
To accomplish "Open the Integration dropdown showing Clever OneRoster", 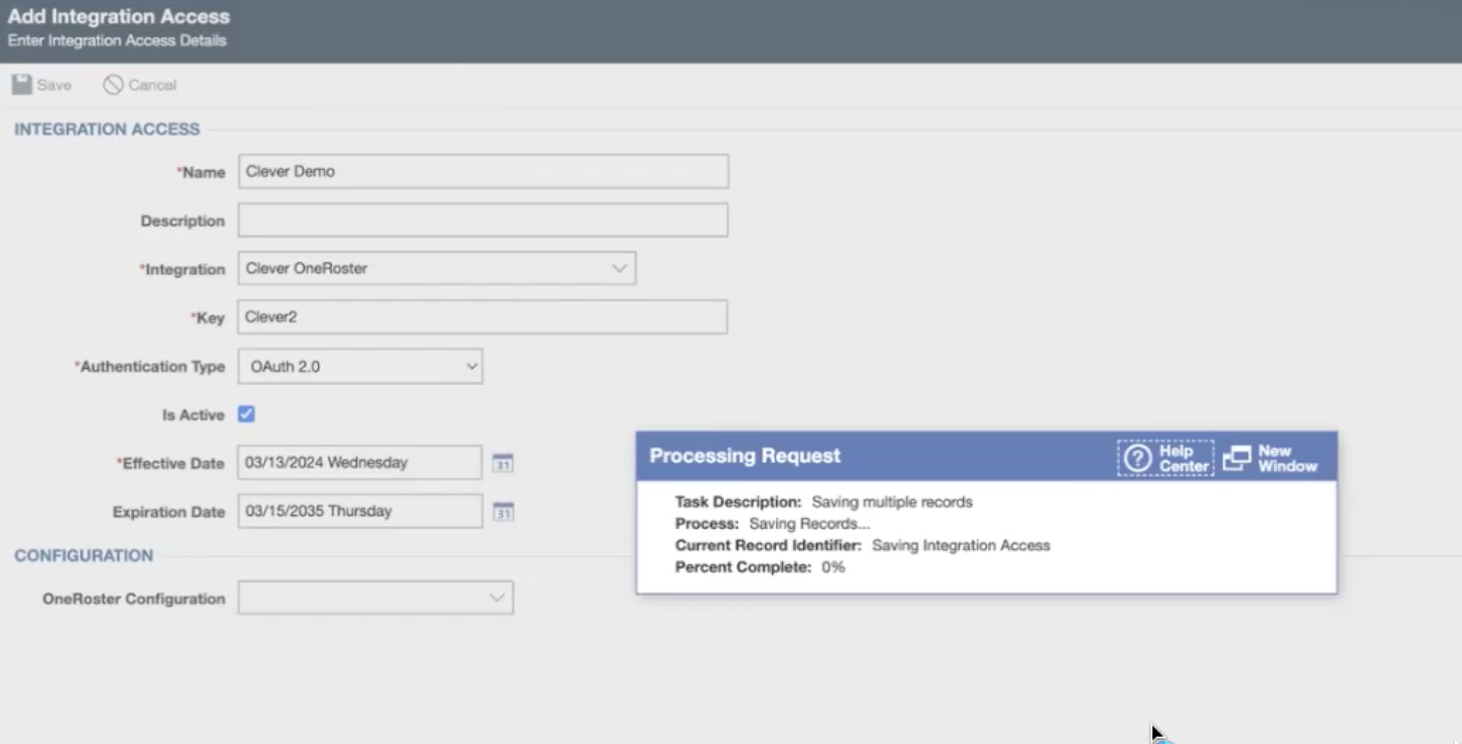I will 620,268.
